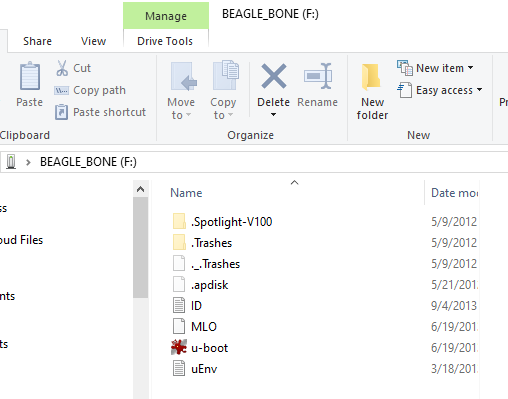508x399 pixels.
Task: Click the Cut scissors icon
Action: click(62, 68)
